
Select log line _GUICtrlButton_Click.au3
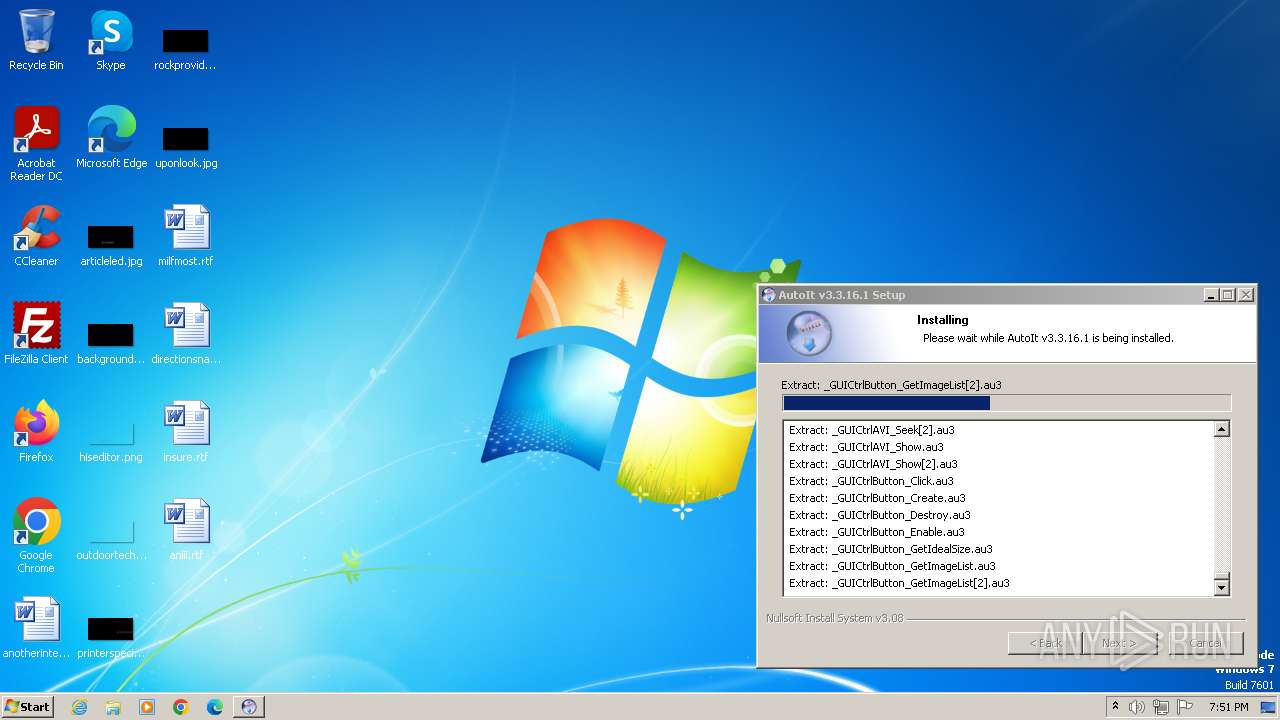click(x=871, y=481)
